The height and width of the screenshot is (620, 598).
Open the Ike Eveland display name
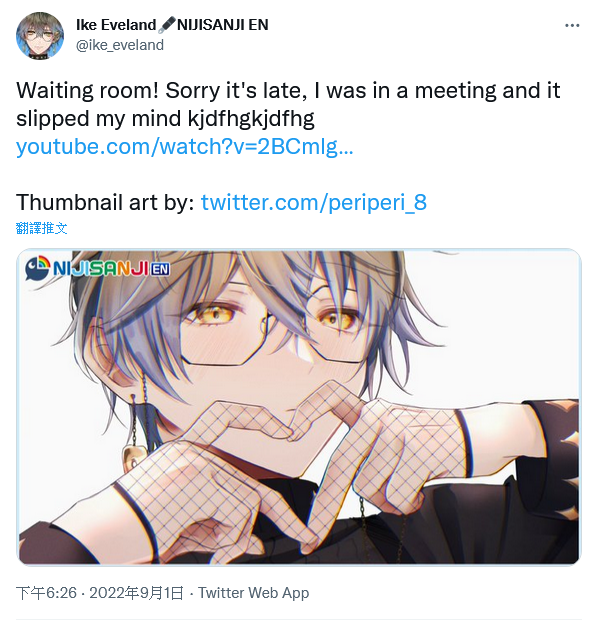click(116, 25)
